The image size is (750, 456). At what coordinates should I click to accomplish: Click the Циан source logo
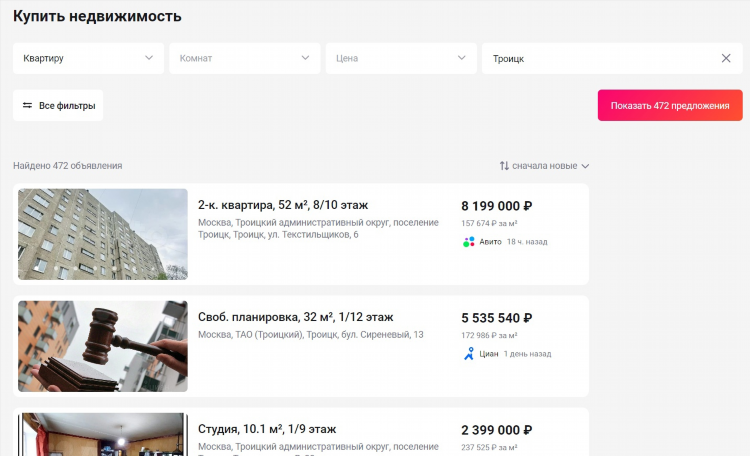click(469, 354)
